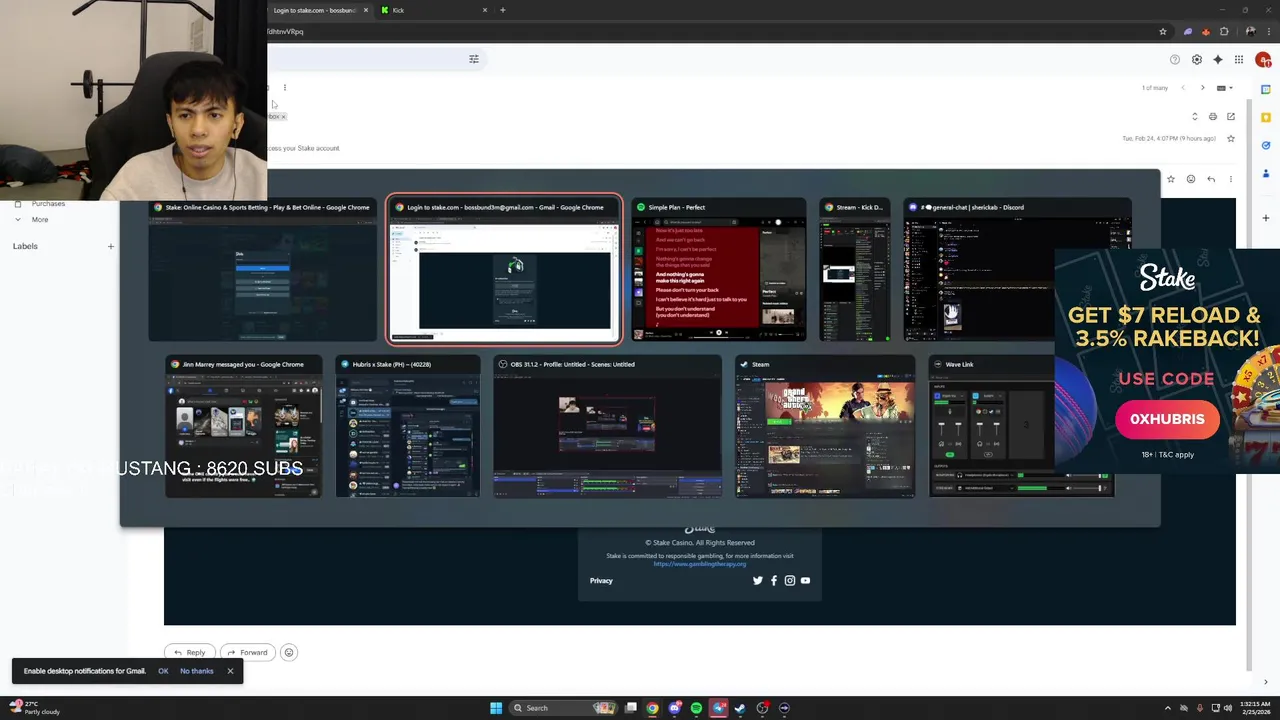Viewport: 1280px width, 720px height.
Task: Star the email next to the date
Action: pyautogui.click(x=1231, y=139)
